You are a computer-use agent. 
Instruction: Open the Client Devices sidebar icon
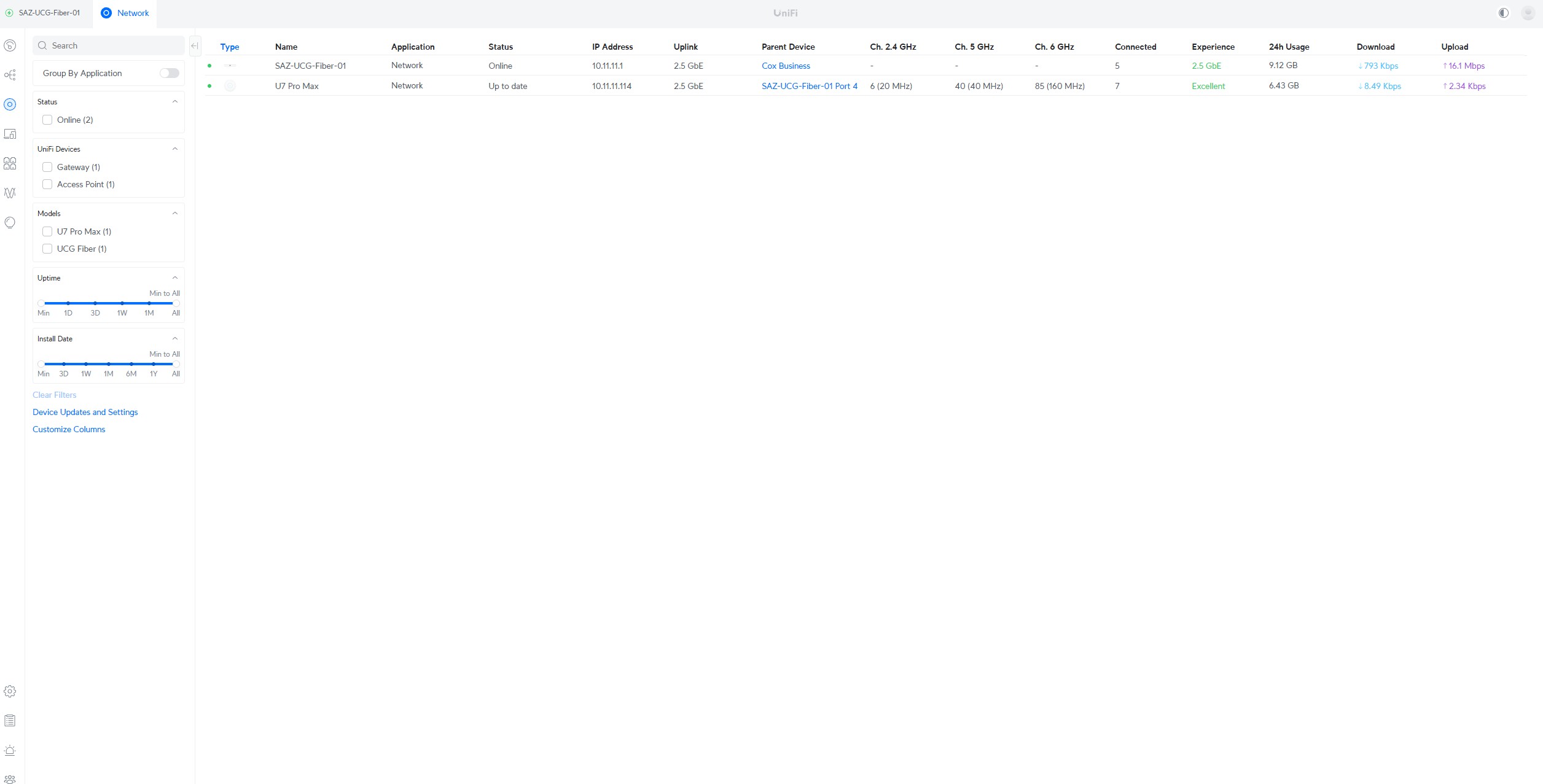pos(10,134)
